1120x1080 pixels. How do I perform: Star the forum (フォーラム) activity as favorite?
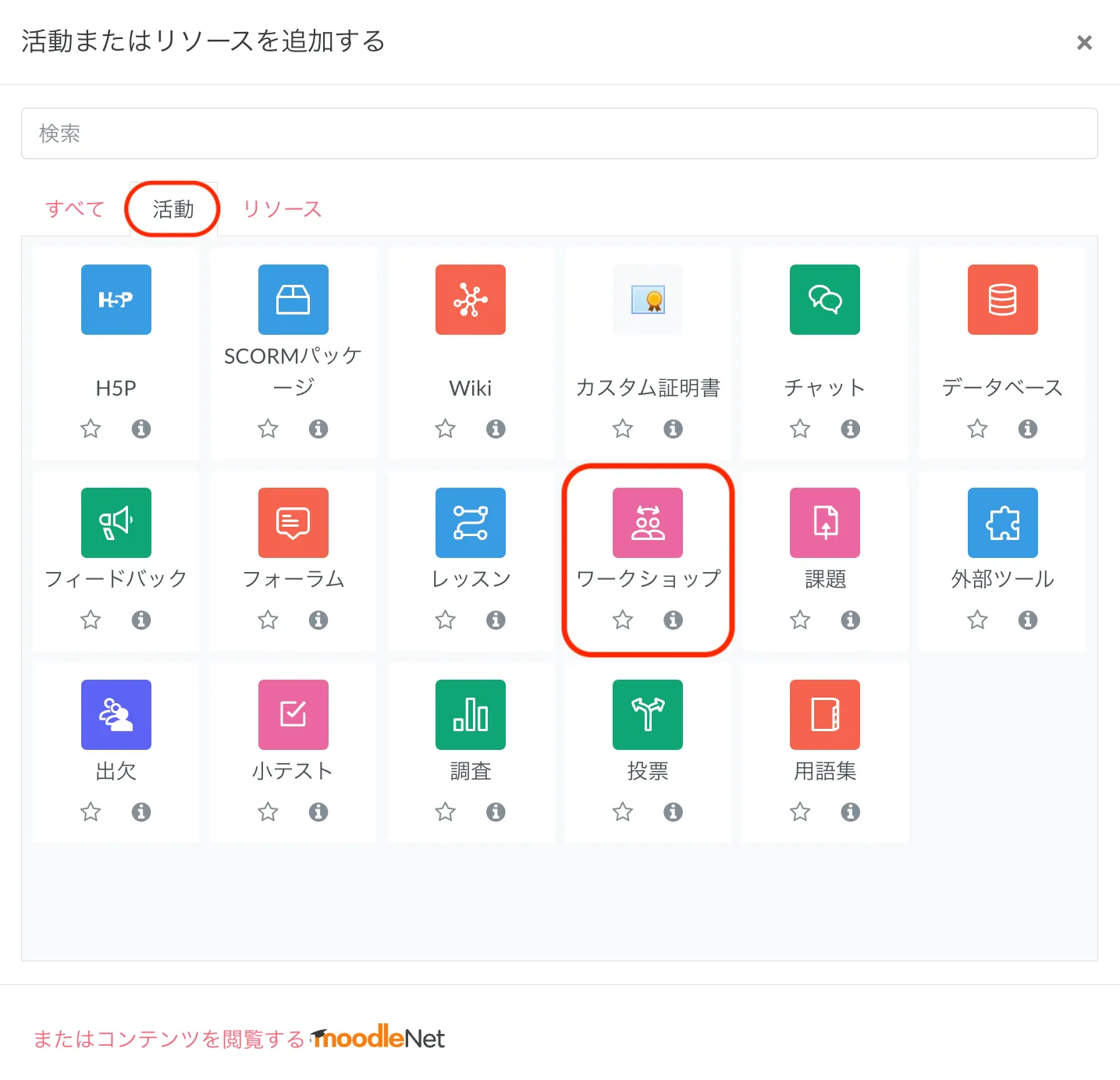(268, 620)
